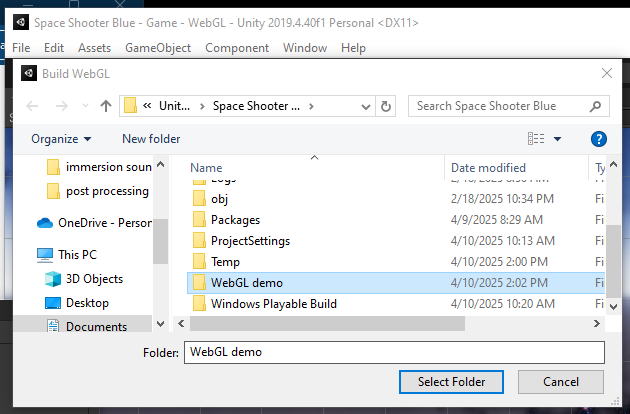Open the view options dropdown arrow

[x=557, y=139]
